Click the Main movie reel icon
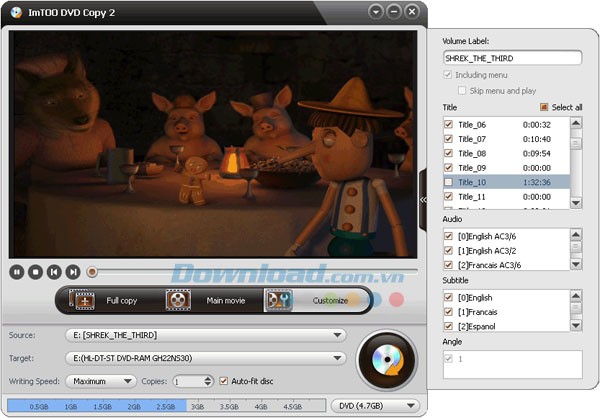This screenshot has height=418, width=600. coord(178,300)
